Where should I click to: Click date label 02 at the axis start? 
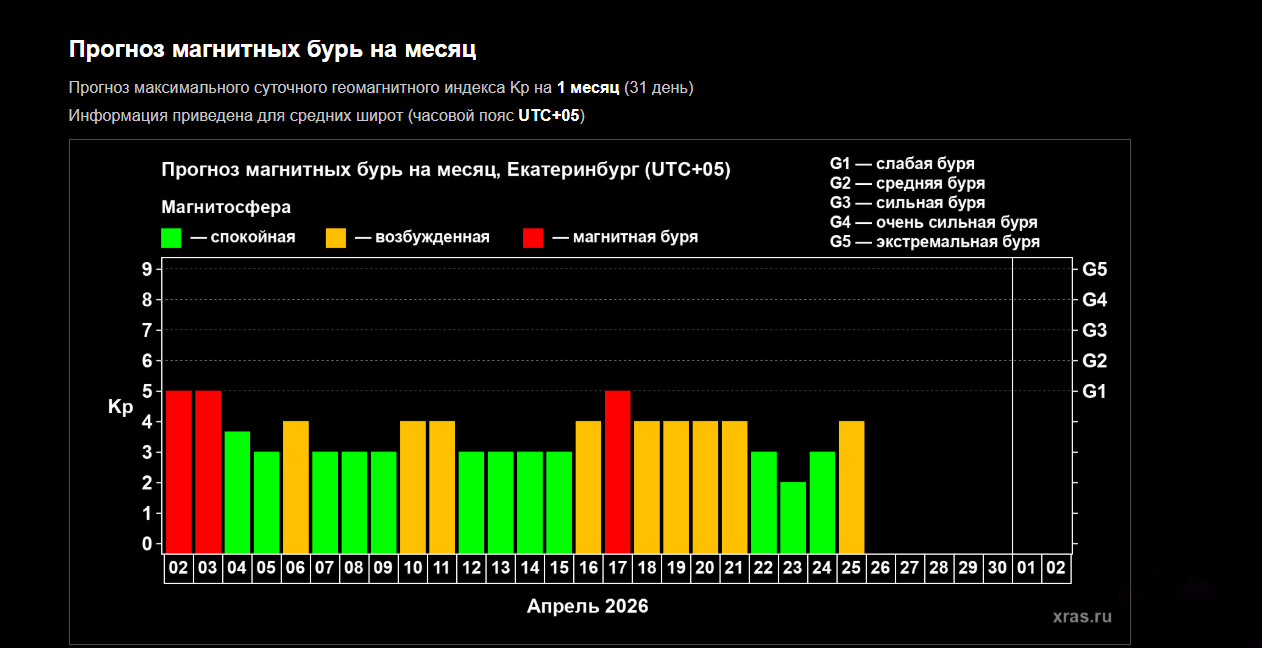(179, 568)
